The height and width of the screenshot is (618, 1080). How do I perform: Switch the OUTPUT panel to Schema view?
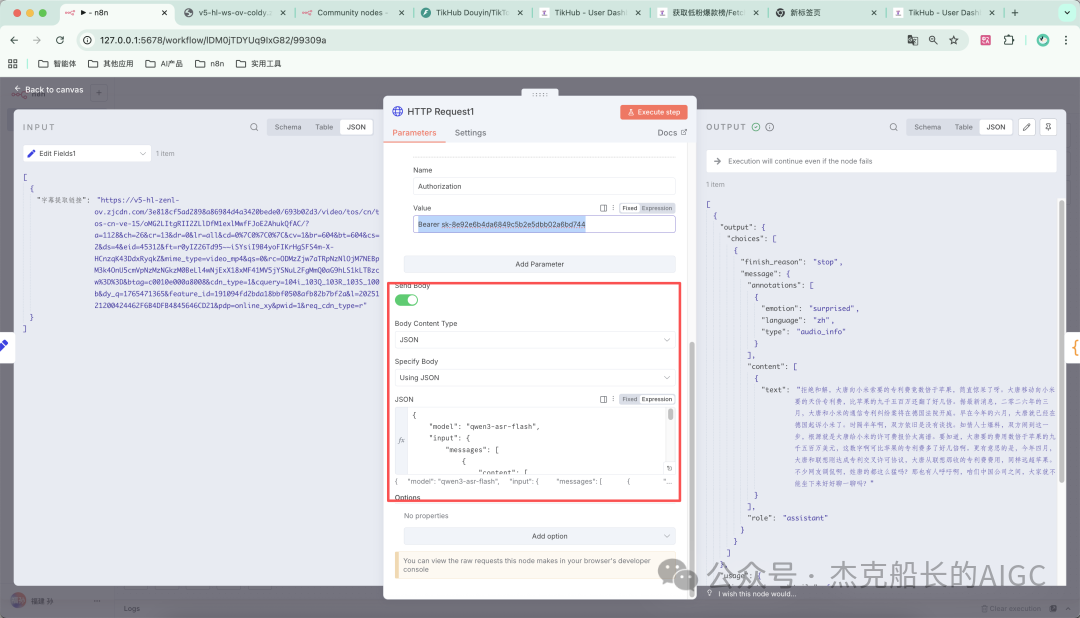(927, 127)
